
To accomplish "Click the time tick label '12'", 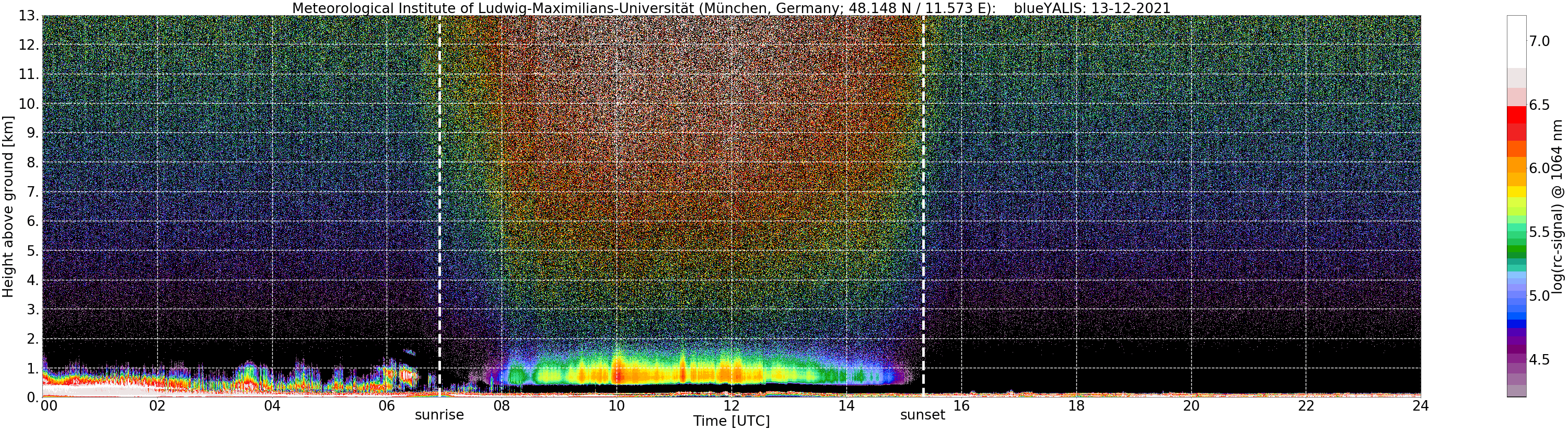I will 731,406.
